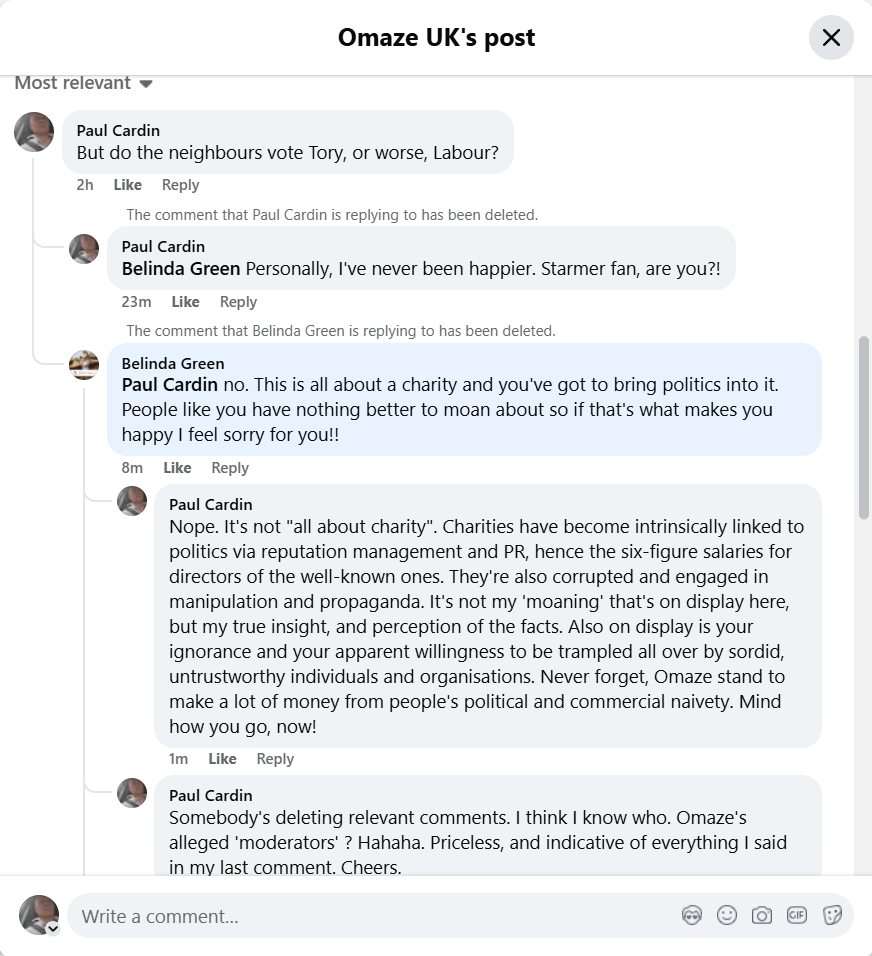Open the sticker picker
This screenshot has width=872, height=956.
[x=832, y=915]
